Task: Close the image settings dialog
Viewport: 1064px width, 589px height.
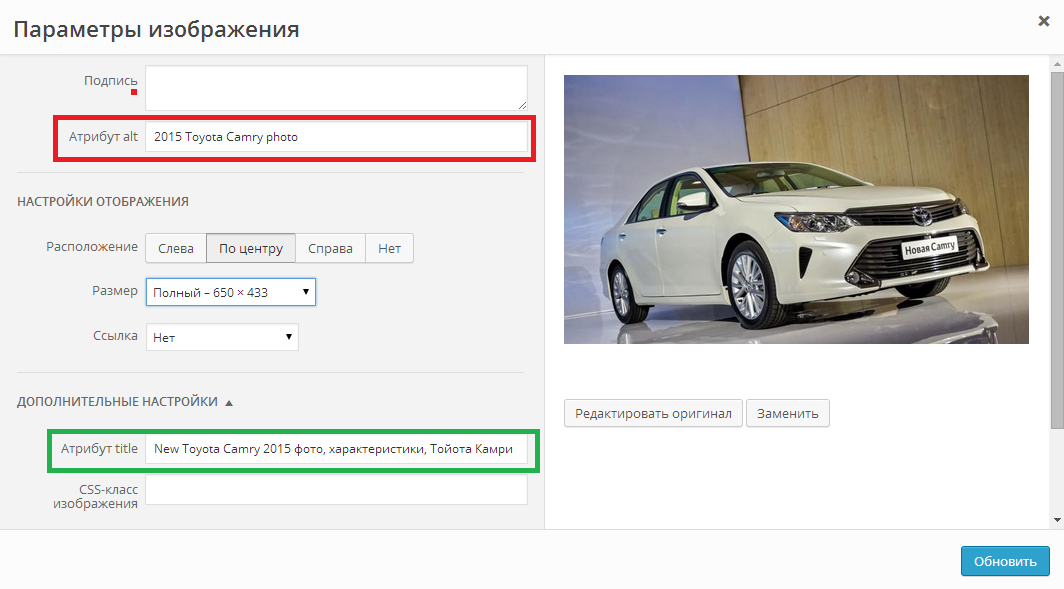Action: pyautogui.click(x=1044, y=21)
